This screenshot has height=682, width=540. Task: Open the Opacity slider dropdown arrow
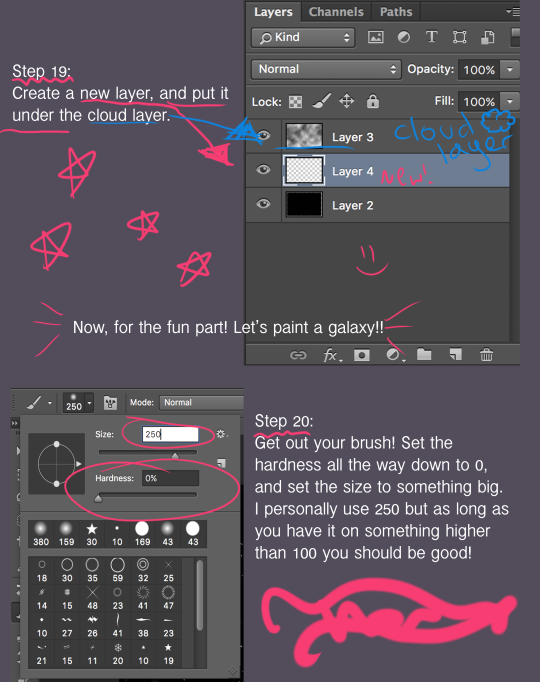[x=510, y=70]
